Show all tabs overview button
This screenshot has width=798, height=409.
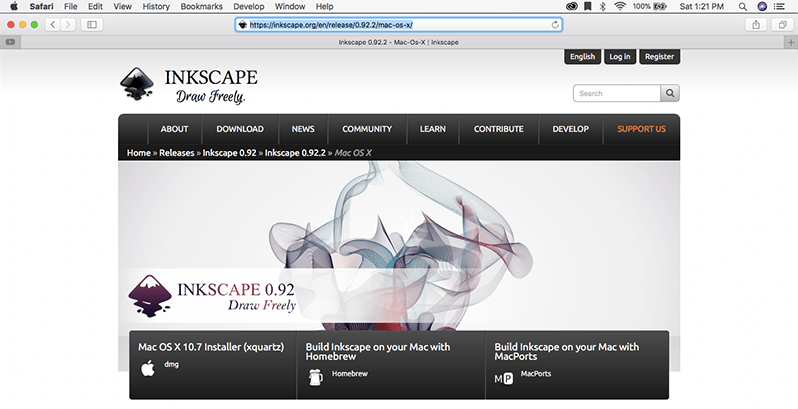(782, 24)
